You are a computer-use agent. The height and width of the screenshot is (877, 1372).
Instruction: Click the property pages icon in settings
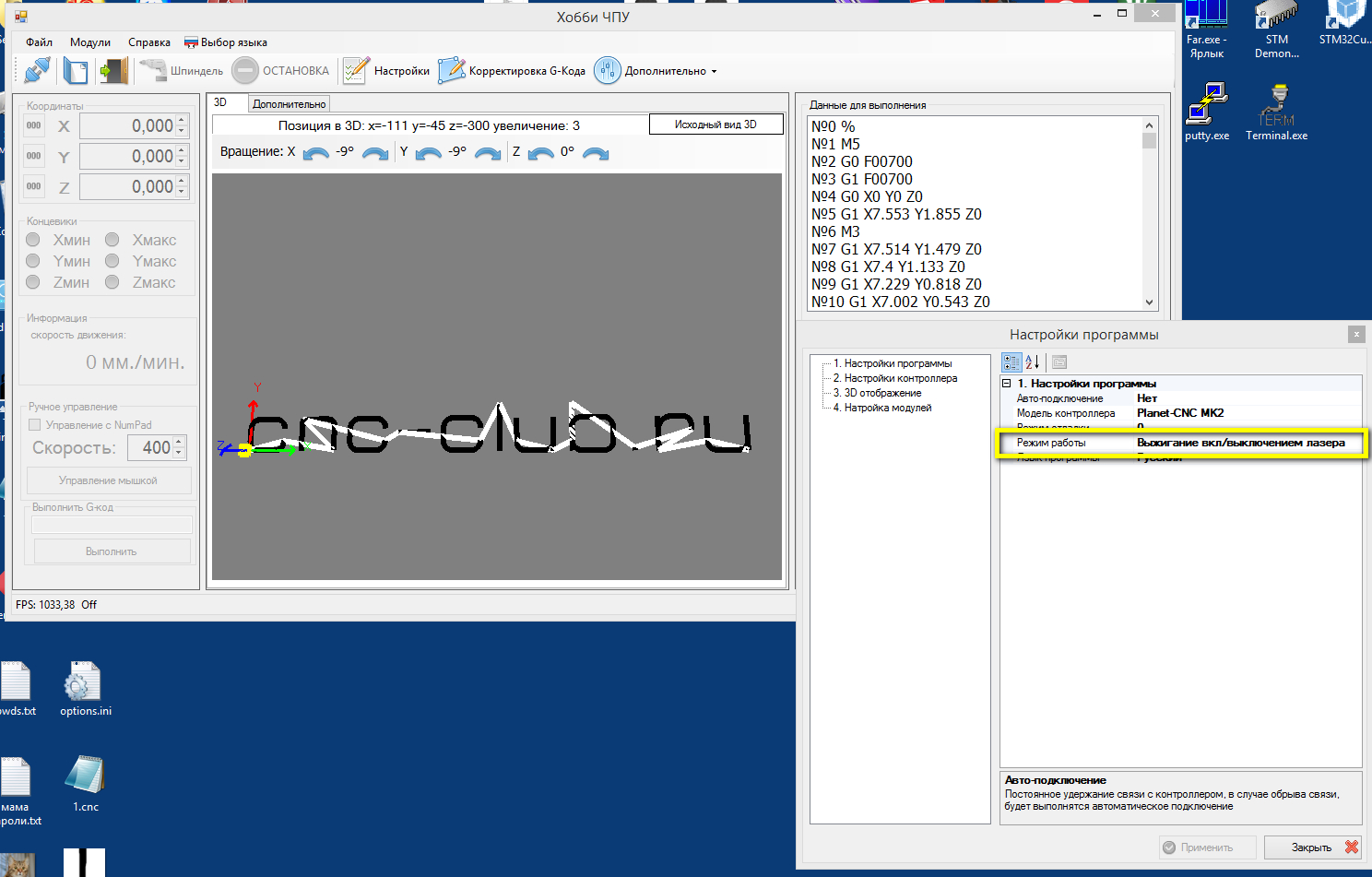point(1059,362)
